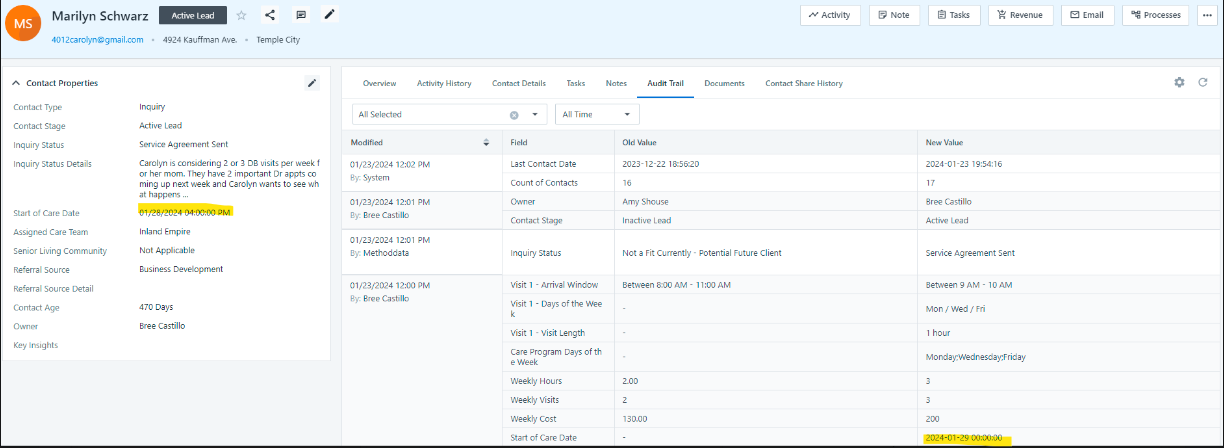Screen dimensions: 1224x448
Task: Open the audit trail settings gear
Action: pyautogui.click(x=1179, y=83)
